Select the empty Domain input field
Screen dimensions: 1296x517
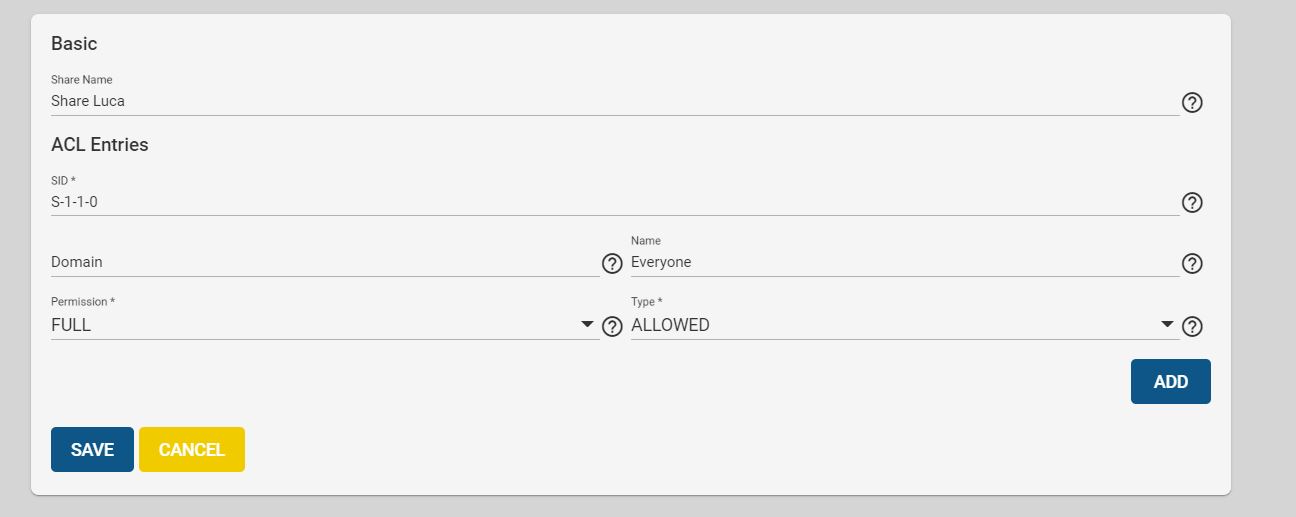[325, 262]
